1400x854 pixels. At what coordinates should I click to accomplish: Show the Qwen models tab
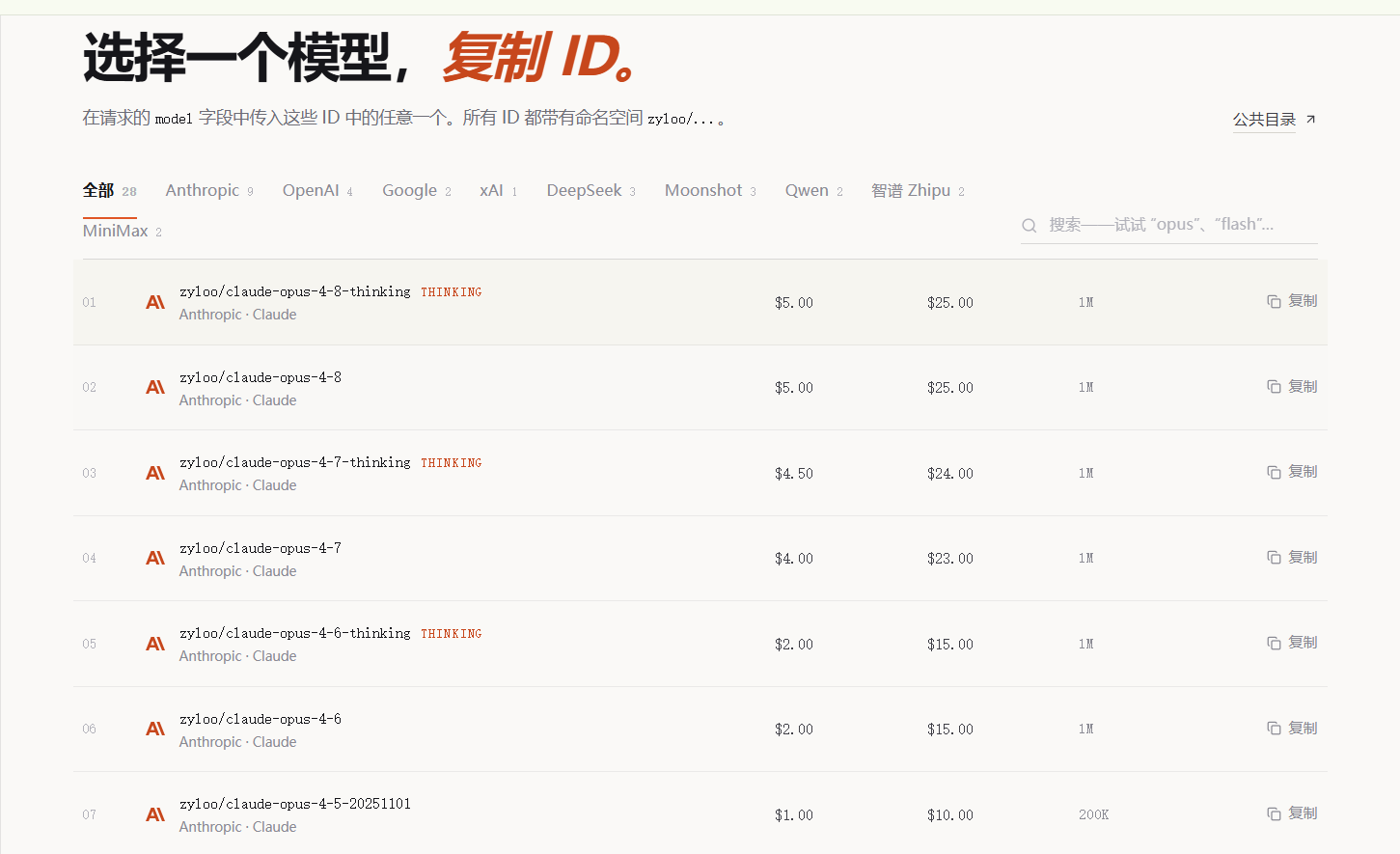click(813, 191)
